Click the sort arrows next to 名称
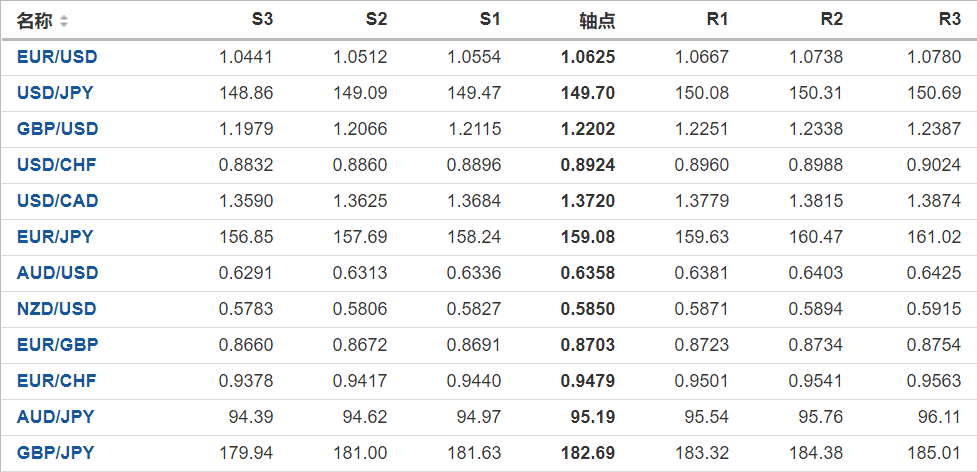The width and height of the screenshot is (977, 472). click(64, 21)
